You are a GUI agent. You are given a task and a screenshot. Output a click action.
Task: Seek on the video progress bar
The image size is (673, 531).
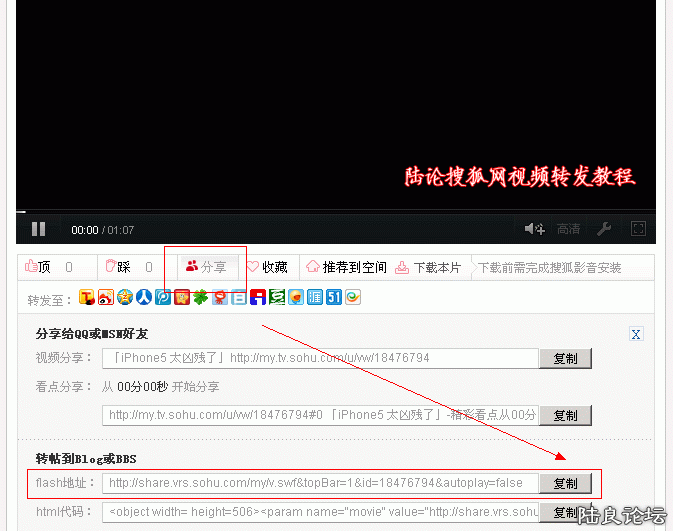click(336, 211)
